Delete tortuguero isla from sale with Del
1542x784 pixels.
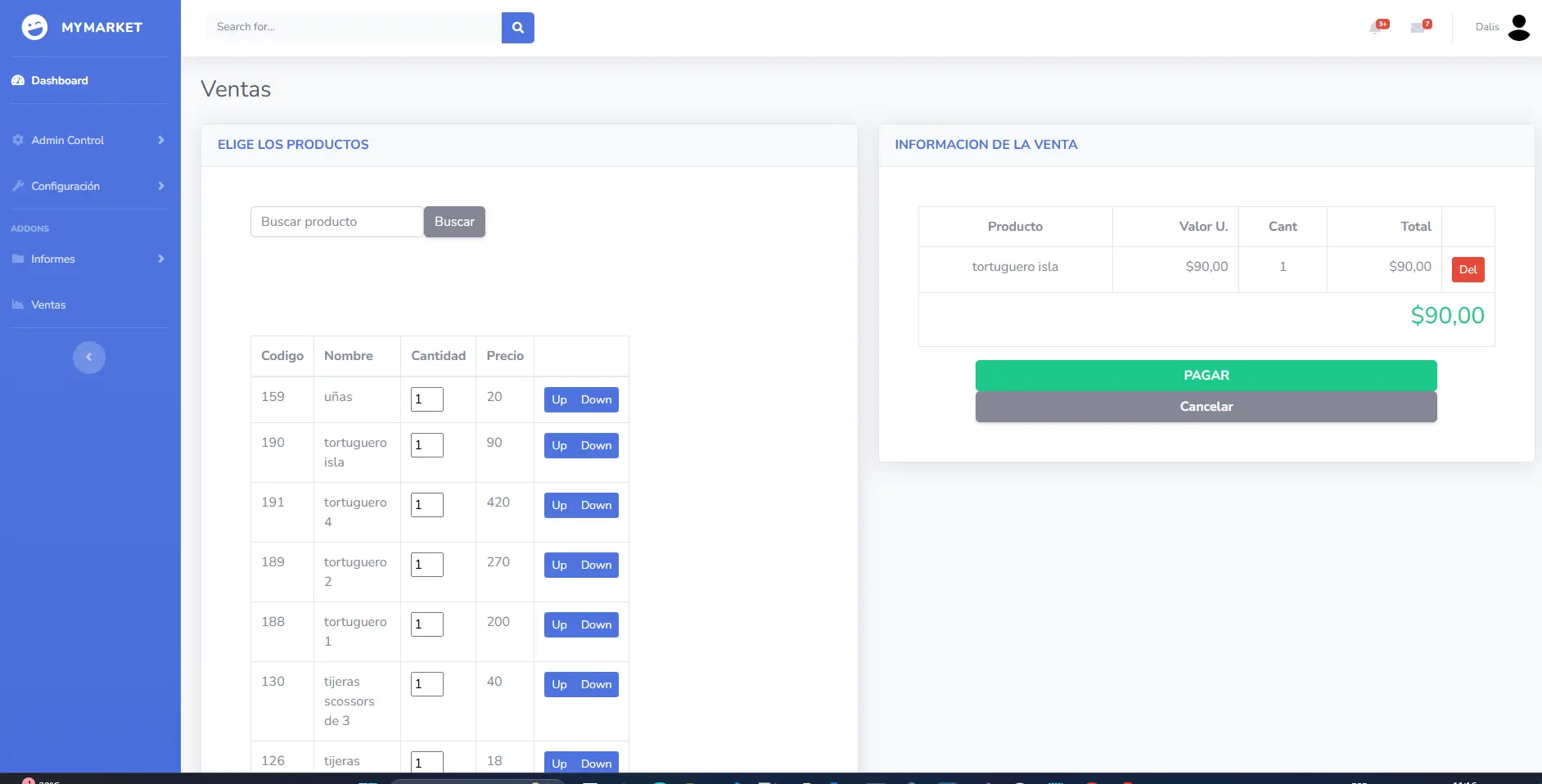click(1468, 270)
